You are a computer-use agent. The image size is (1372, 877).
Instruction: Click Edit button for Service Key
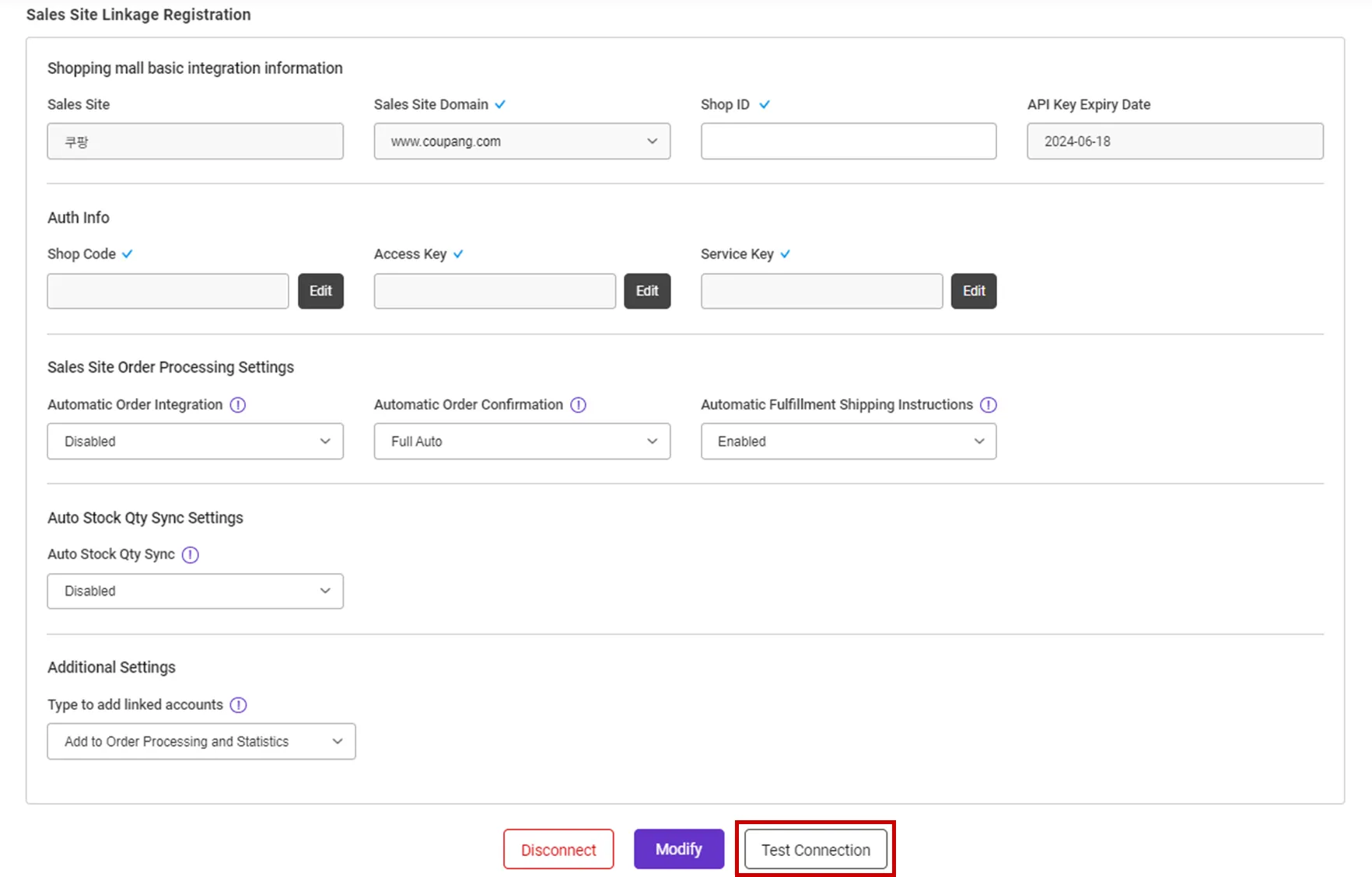tap(974, 292)
